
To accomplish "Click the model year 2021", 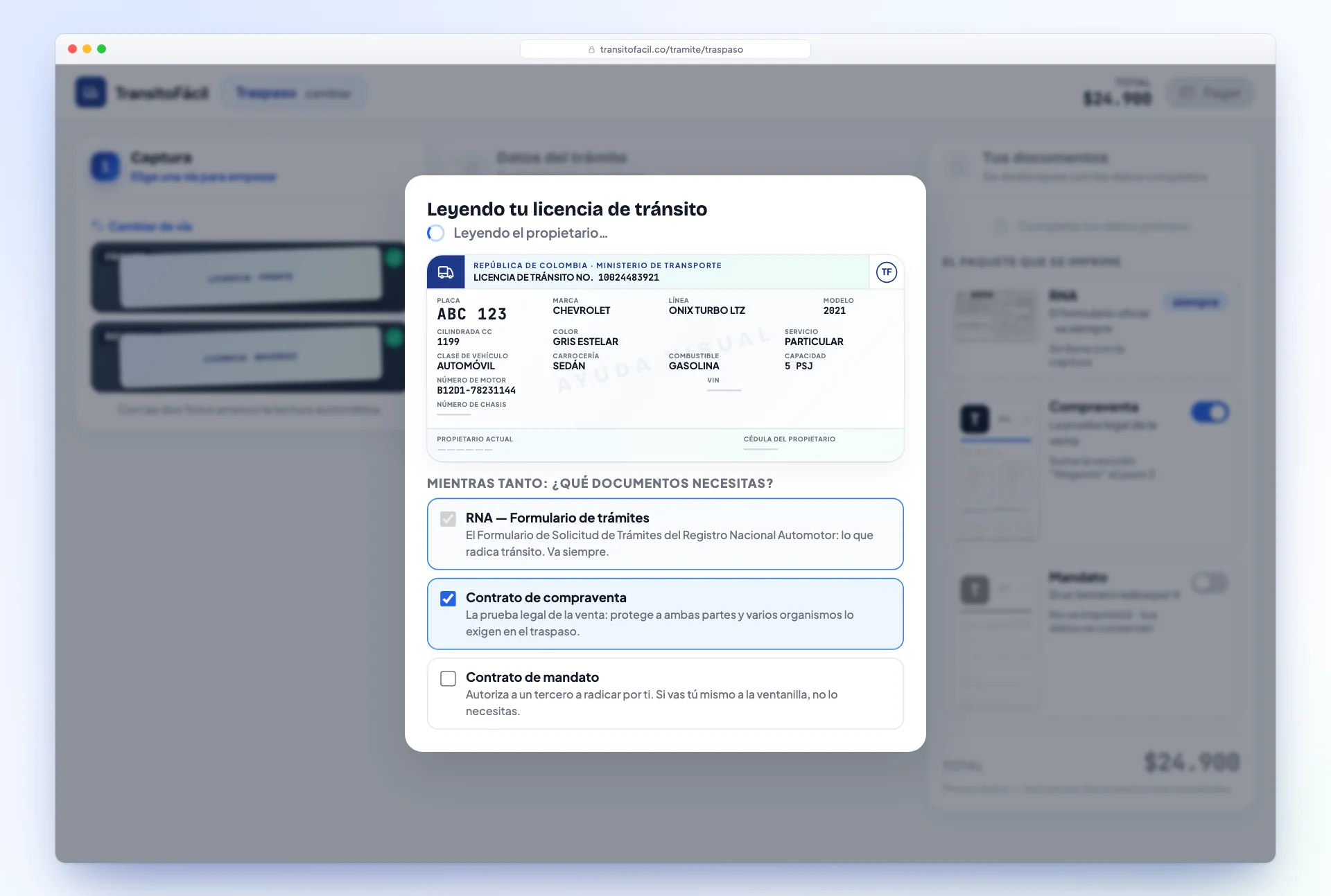I will point(835,311).
